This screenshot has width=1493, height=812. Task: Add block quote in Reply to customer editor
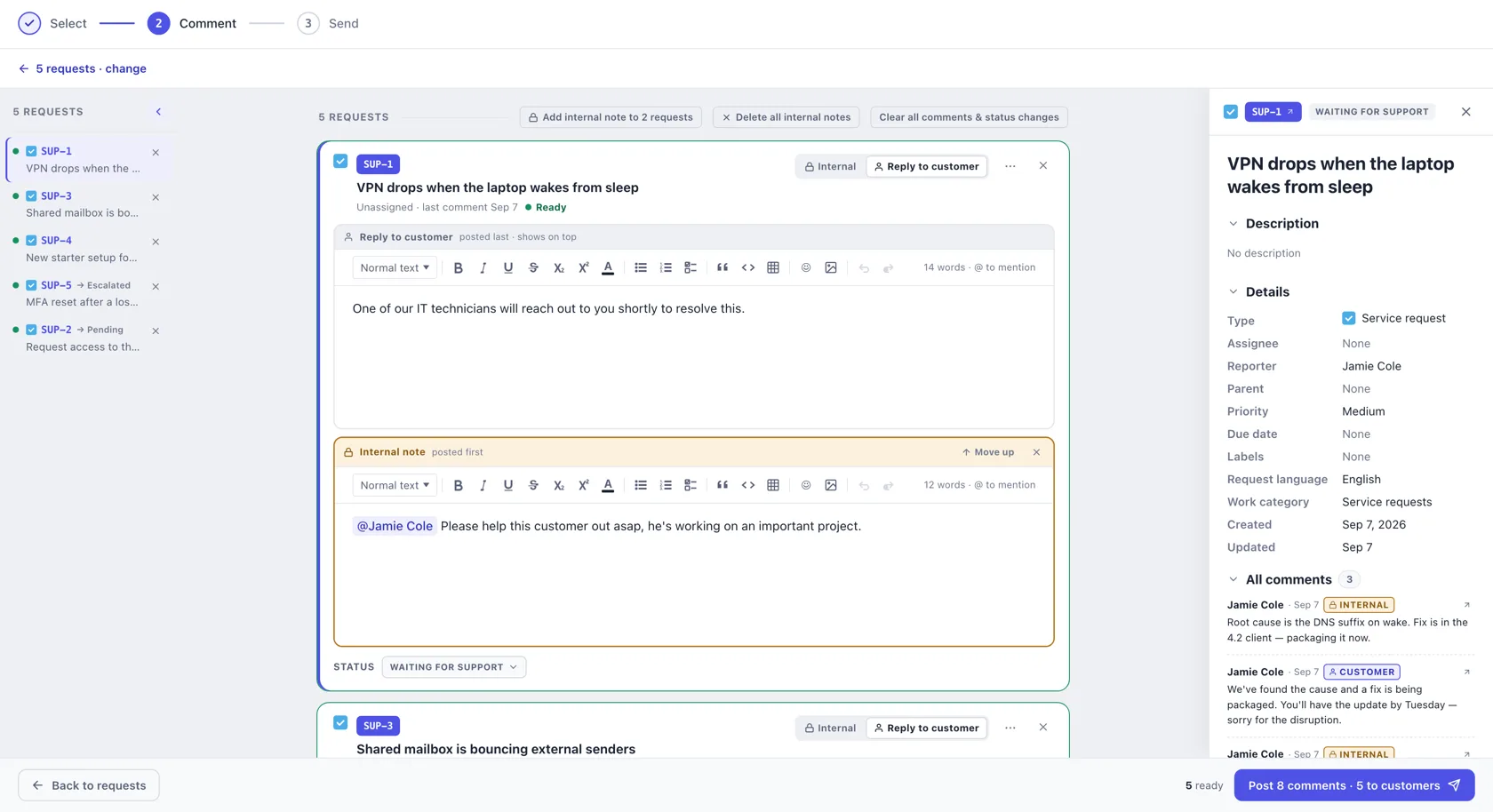[723, 267]
